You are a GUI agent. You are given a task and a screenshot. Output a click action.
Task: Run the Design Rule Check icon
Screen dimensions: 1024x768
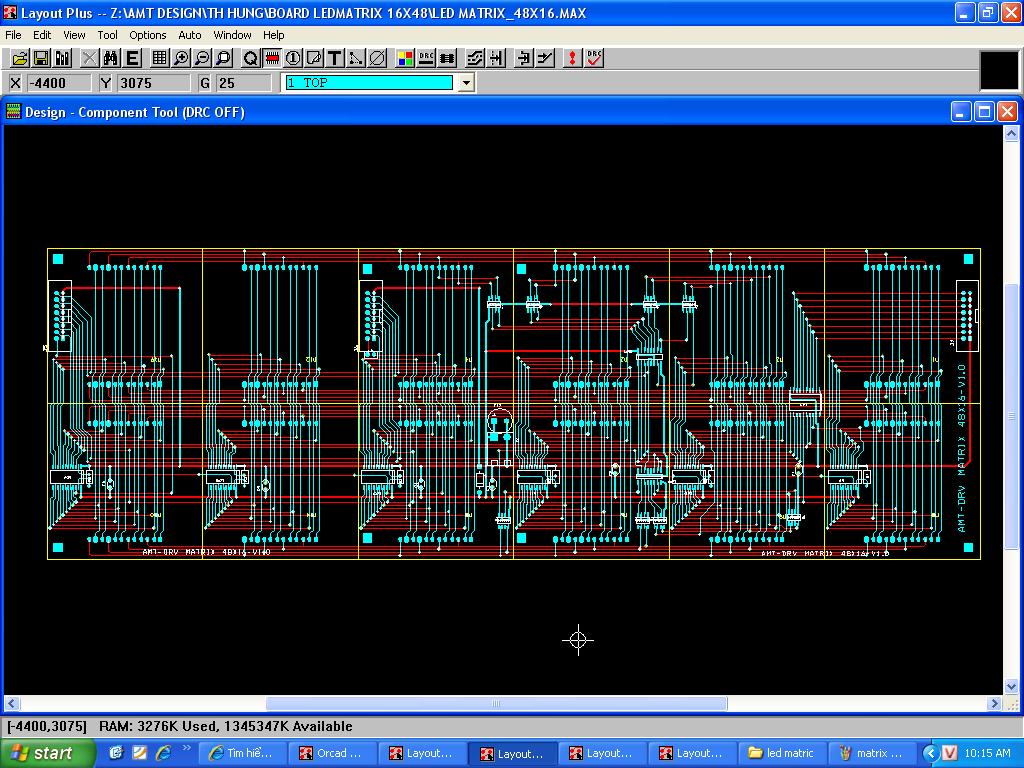point(594,59)
